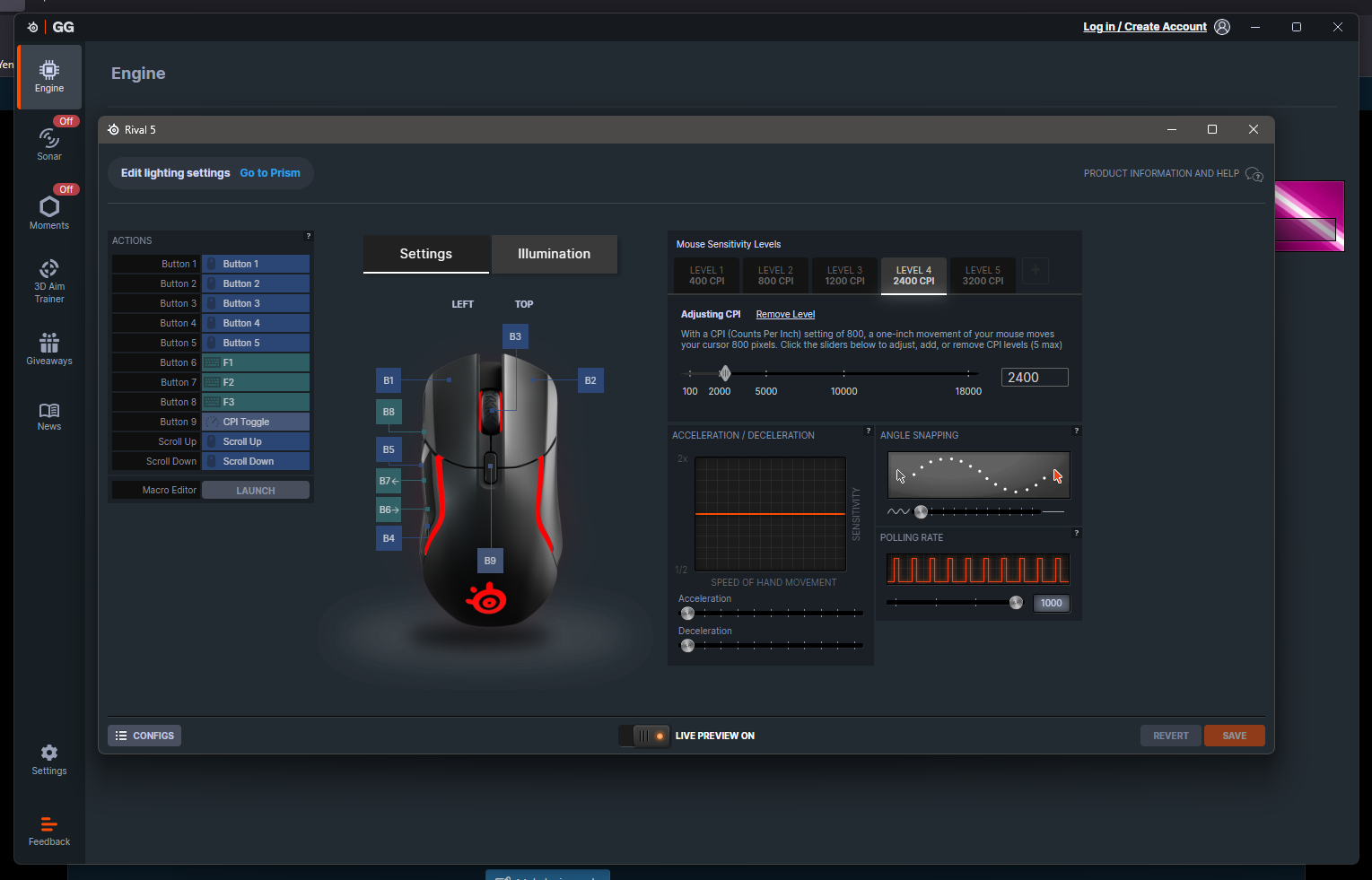Open Acceleration / Deceleration help tooltip

(x=868, y=431)
